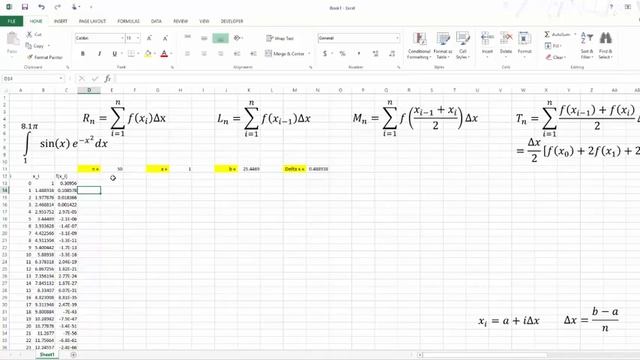Click Decrease Indent icon
Screen dimensions: 640x360
point(237,53)
